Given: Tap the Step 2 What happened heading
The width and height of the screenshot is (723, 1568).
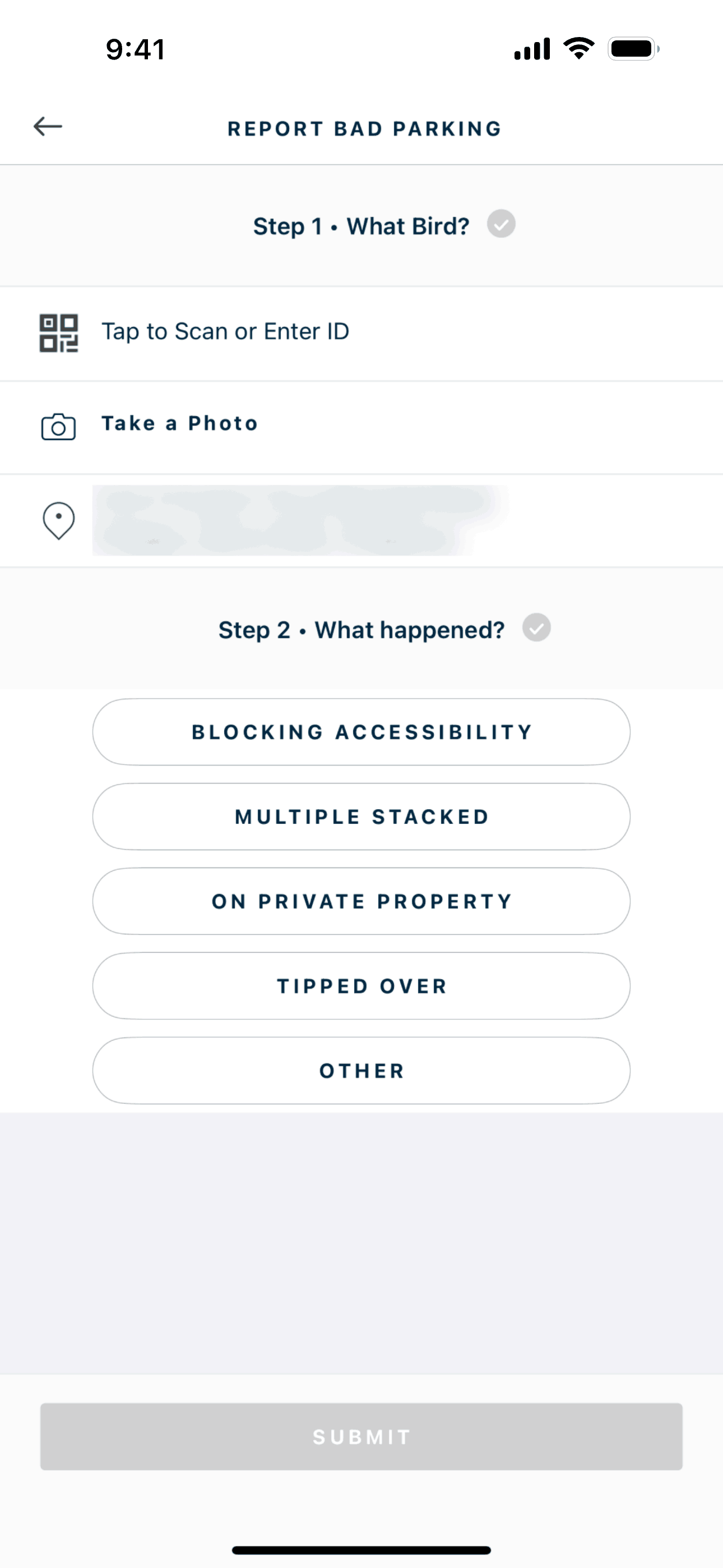Looking at the screenshot, I should (x=361, y=630).
